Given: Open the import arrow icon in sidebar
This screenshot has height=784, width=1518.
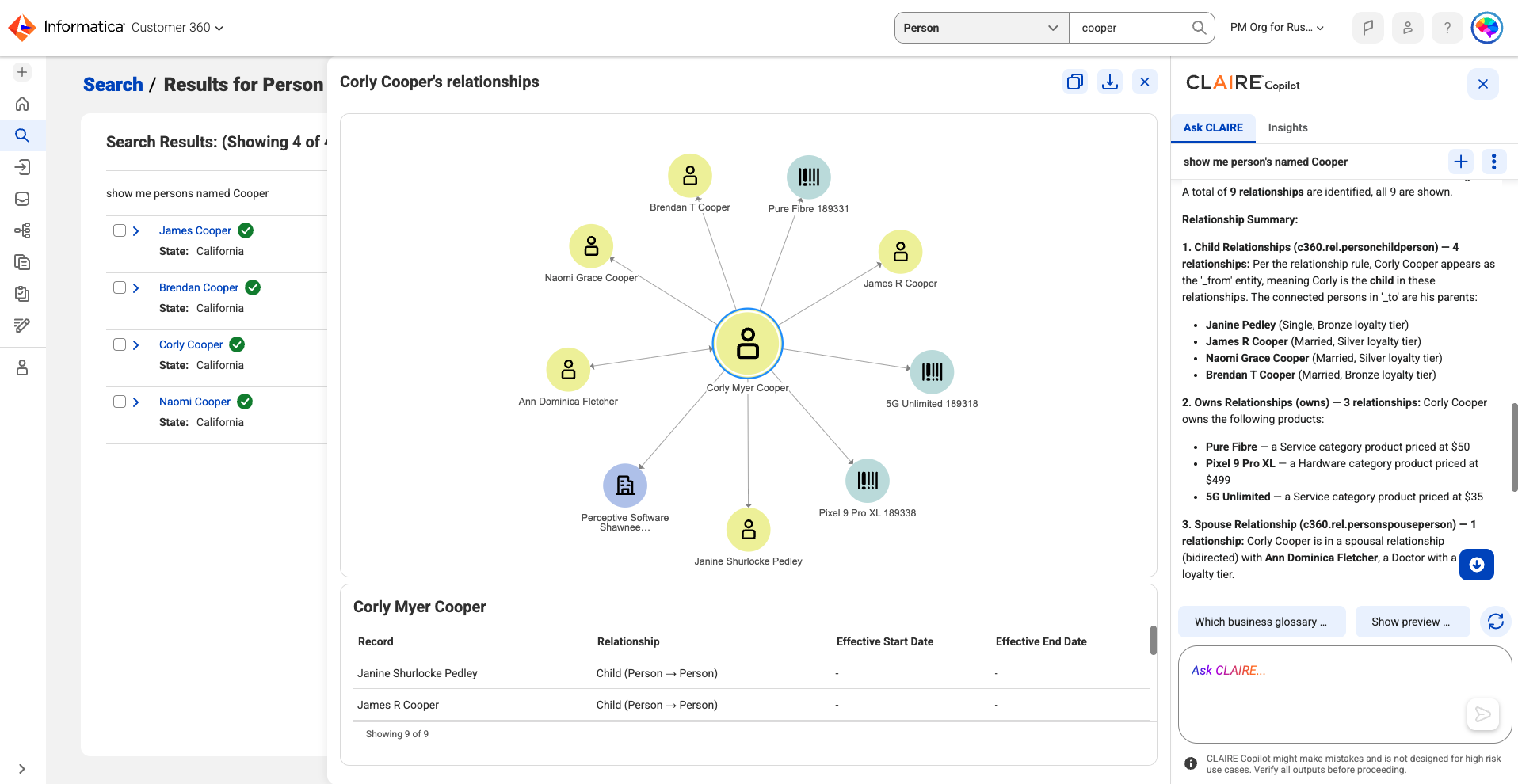Looking at the screenshot, I should (x=22, y=167).
